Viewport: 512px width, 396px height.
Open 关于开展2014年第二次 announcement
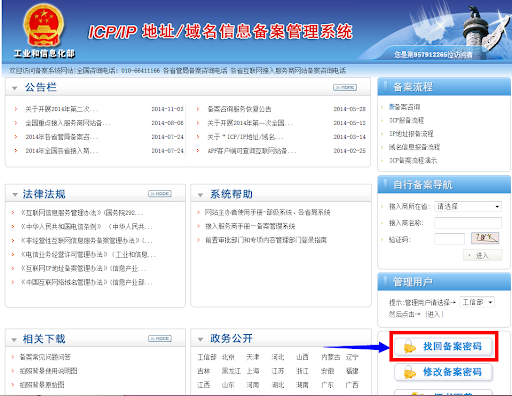pos(62,109)
